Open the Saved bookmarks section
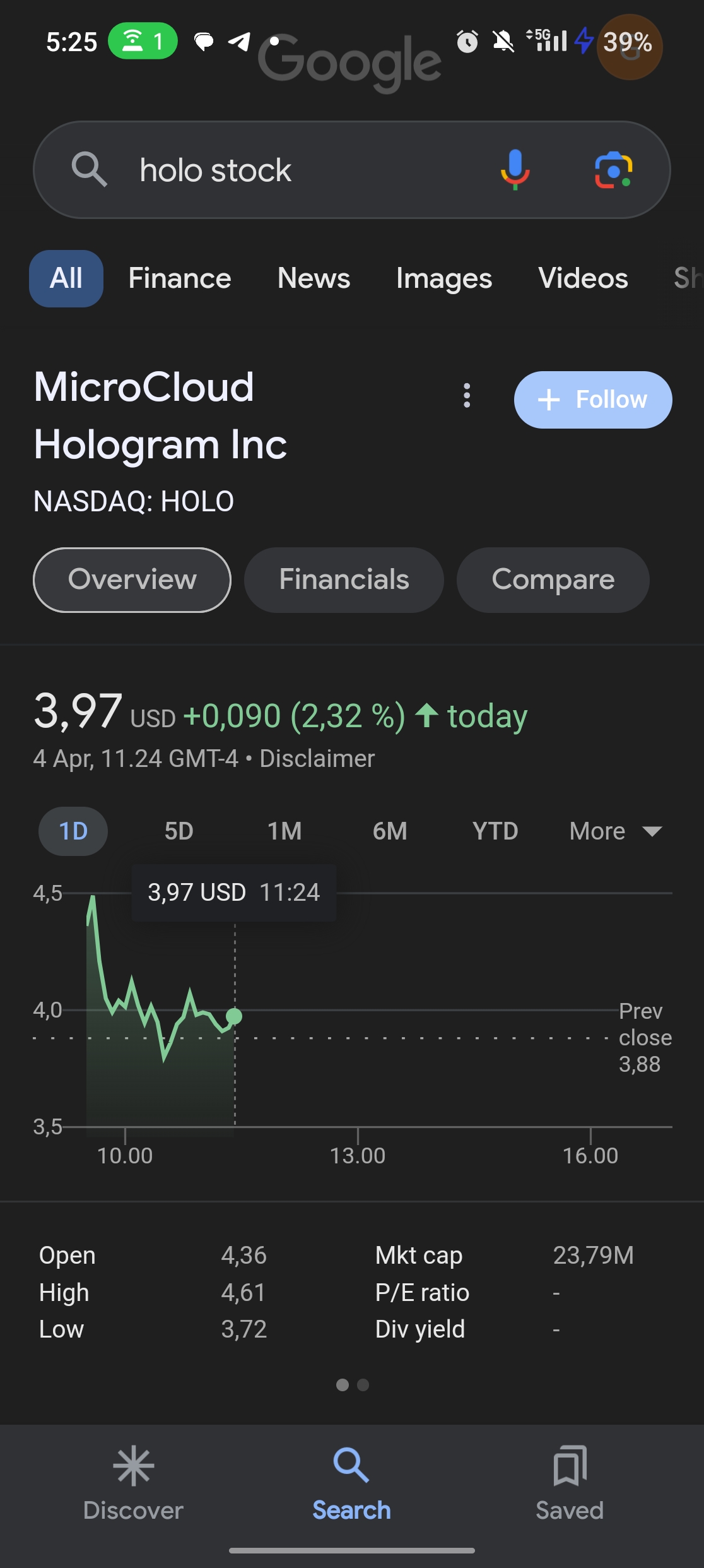This screenshot has height=1568, width=704. click(x=570, y=1483)
